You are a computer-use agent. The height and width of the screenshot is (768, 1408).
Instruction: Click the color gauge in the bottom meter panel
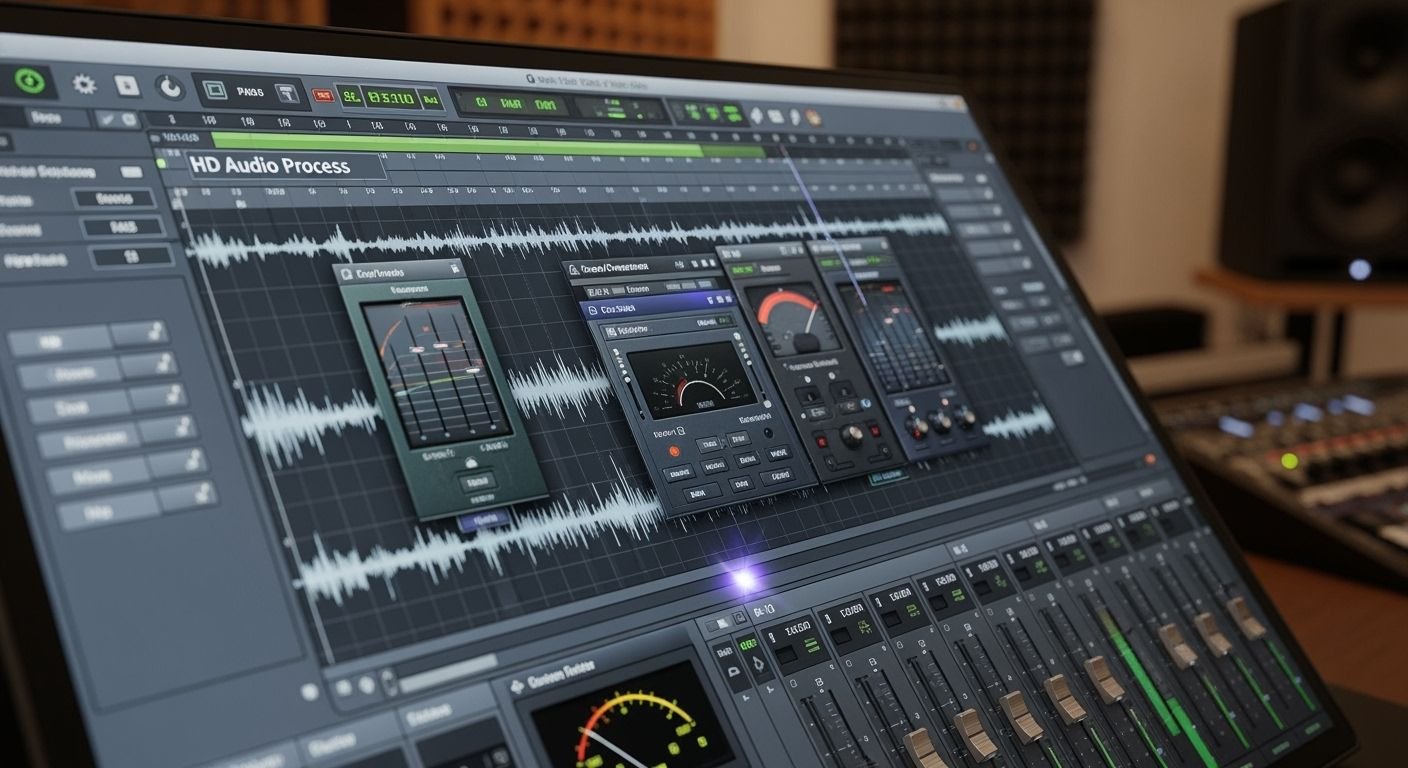634,727
